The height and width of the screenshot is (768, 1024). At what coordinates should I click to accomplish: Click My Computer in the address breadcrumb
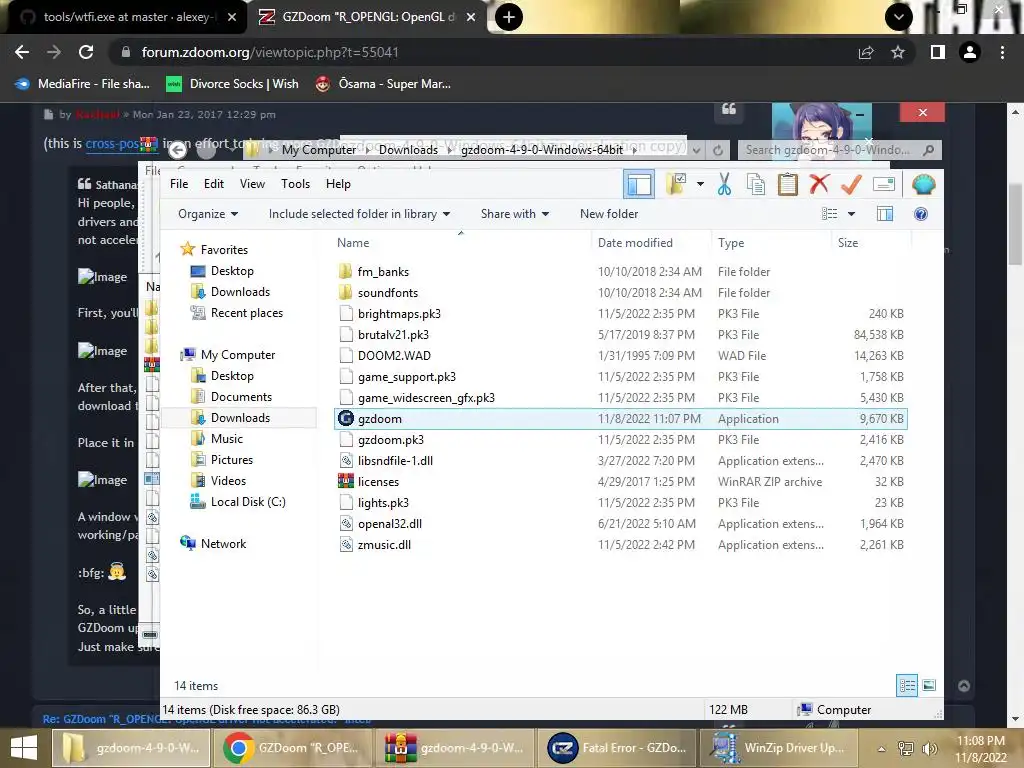point(319,150)
